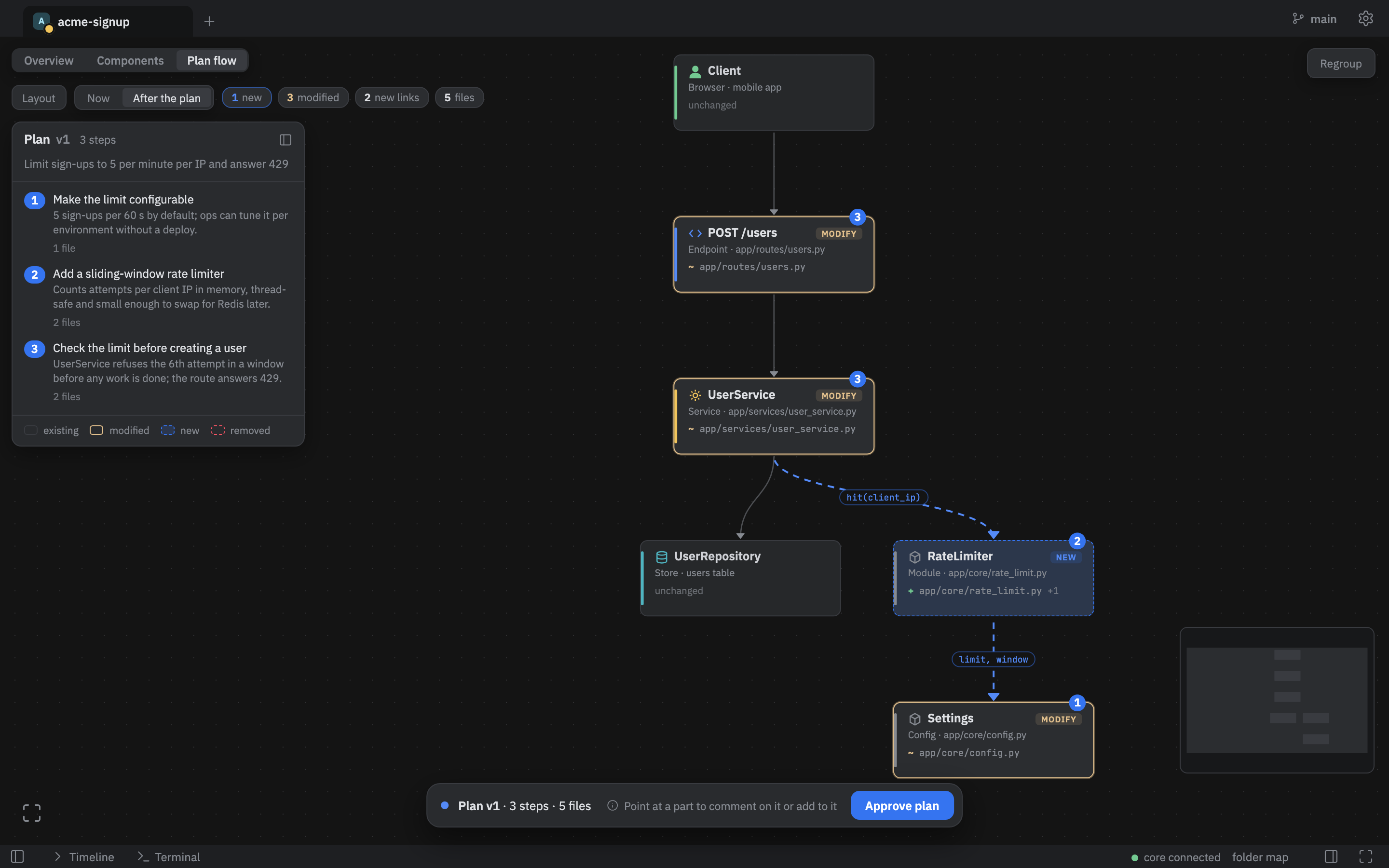Expand step 3 Check the limit before creating
Viewport: 1389px width, 868px height.
158,371
